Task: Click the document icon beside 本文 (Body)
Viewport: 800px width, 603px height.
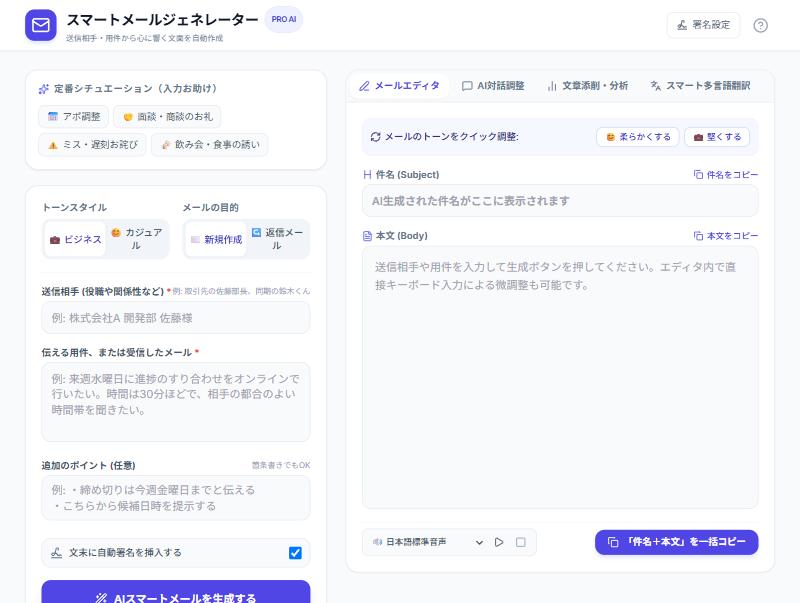Action: coord(367,236)
